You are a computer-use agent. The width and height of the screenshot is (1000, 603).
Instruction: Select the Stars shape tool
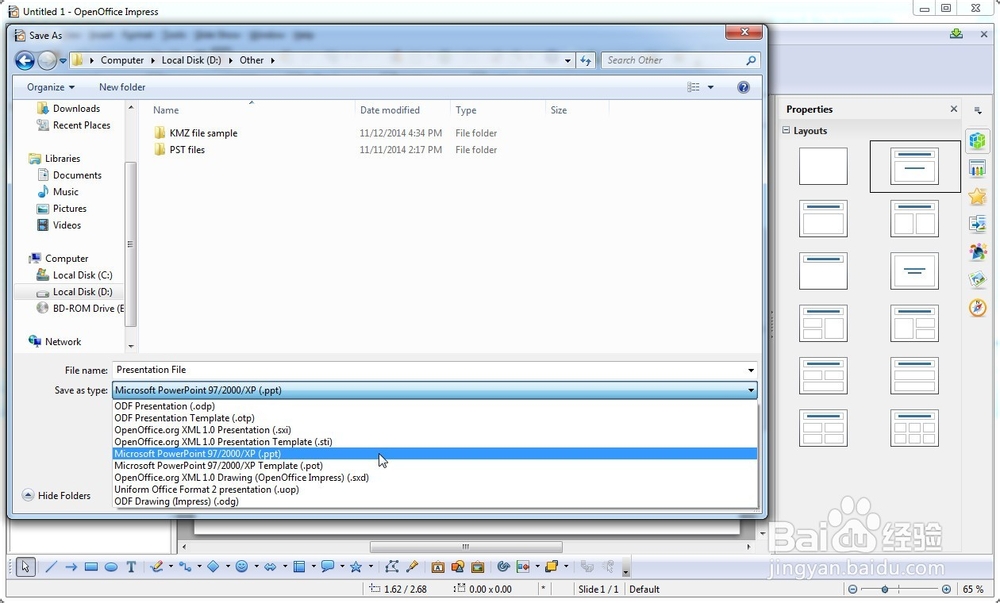coord(356,567)
